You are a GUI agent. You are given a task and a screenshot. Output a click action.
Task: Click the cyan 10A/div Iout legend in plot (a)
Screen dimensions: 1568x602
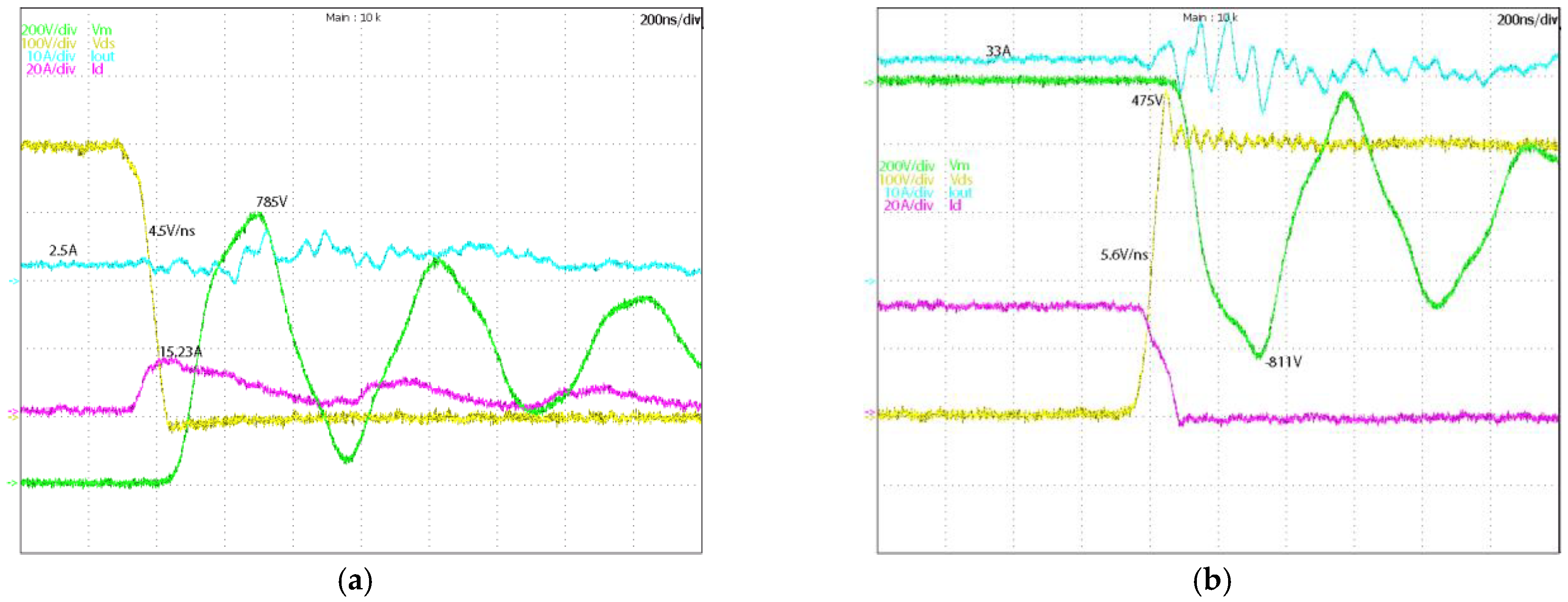[70, 56]
